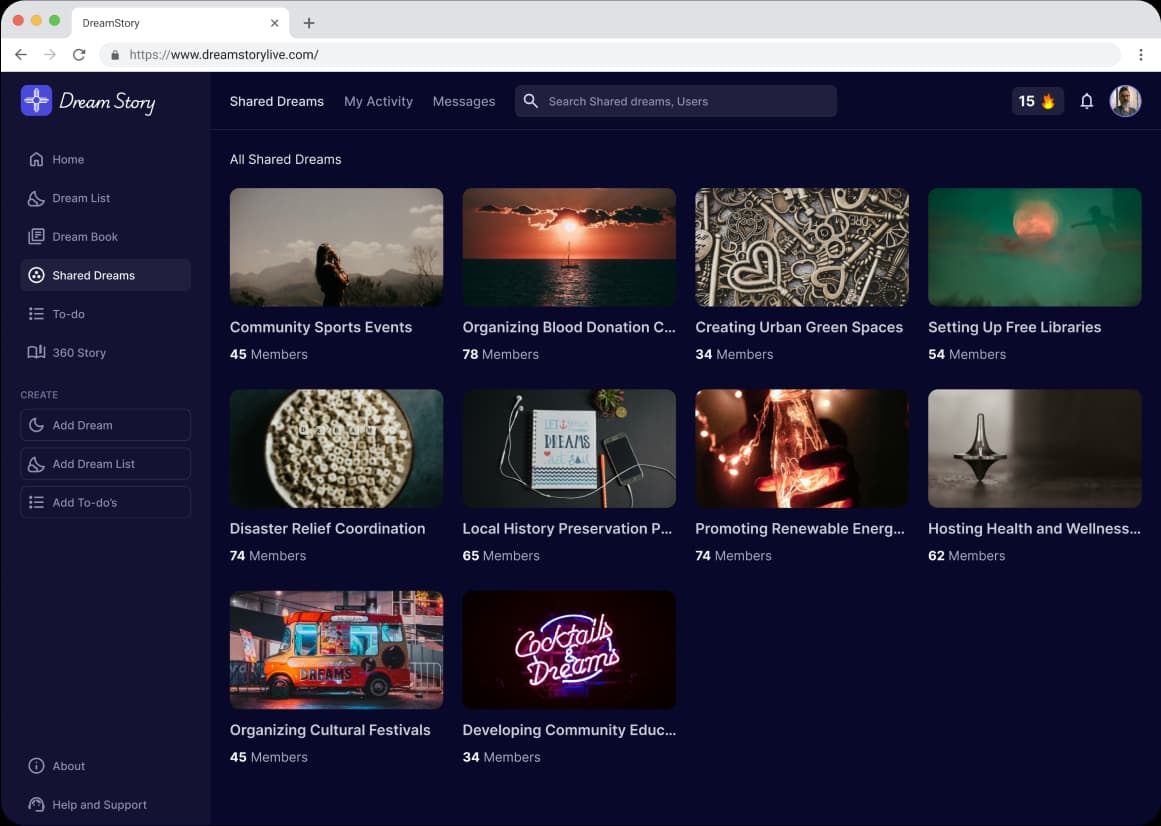Screen dimensions: 1161x826
Task: Open the browser three-dot menu
Action: (1140, 55)
